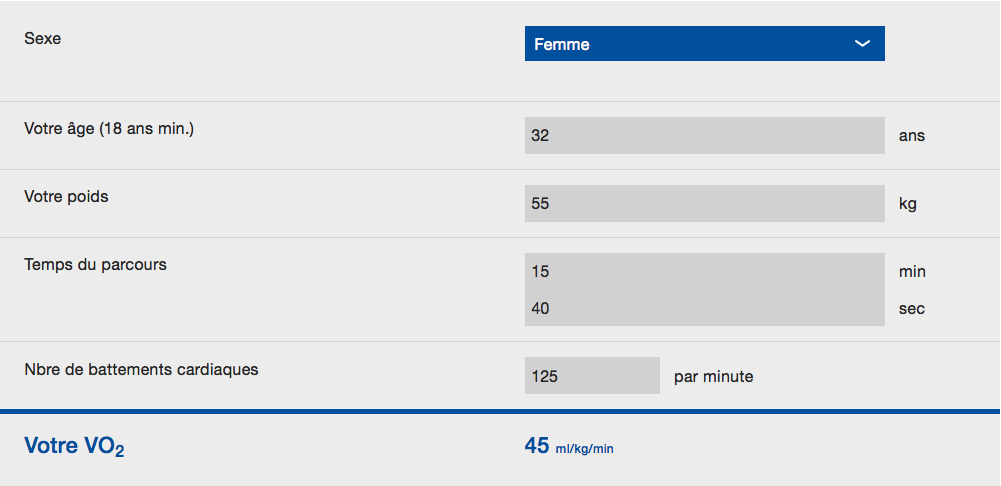Click the minutes field showing 15
The height and width of the screenshot is (486, 1001).
(x=705, y=271)
